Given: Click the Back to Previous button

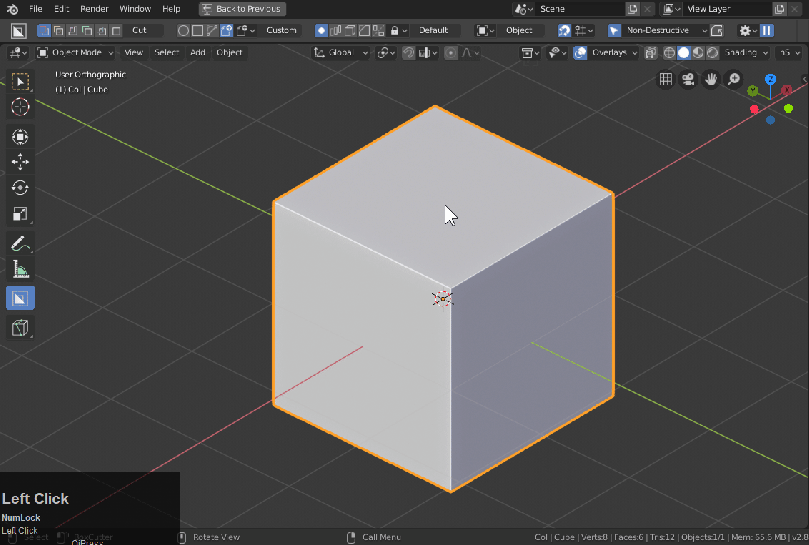Looking at the screenshot, I should coord(242,9).
